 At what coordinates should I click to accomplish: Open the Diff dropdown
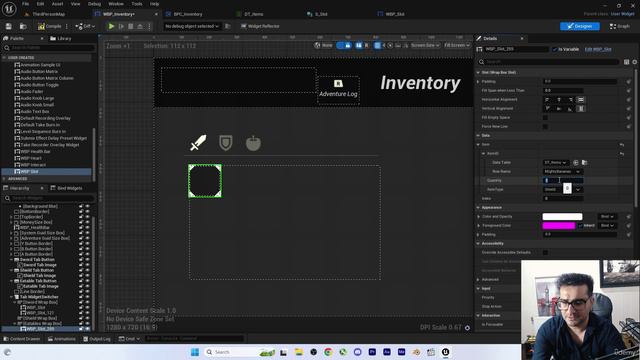[x=85, y=26]
